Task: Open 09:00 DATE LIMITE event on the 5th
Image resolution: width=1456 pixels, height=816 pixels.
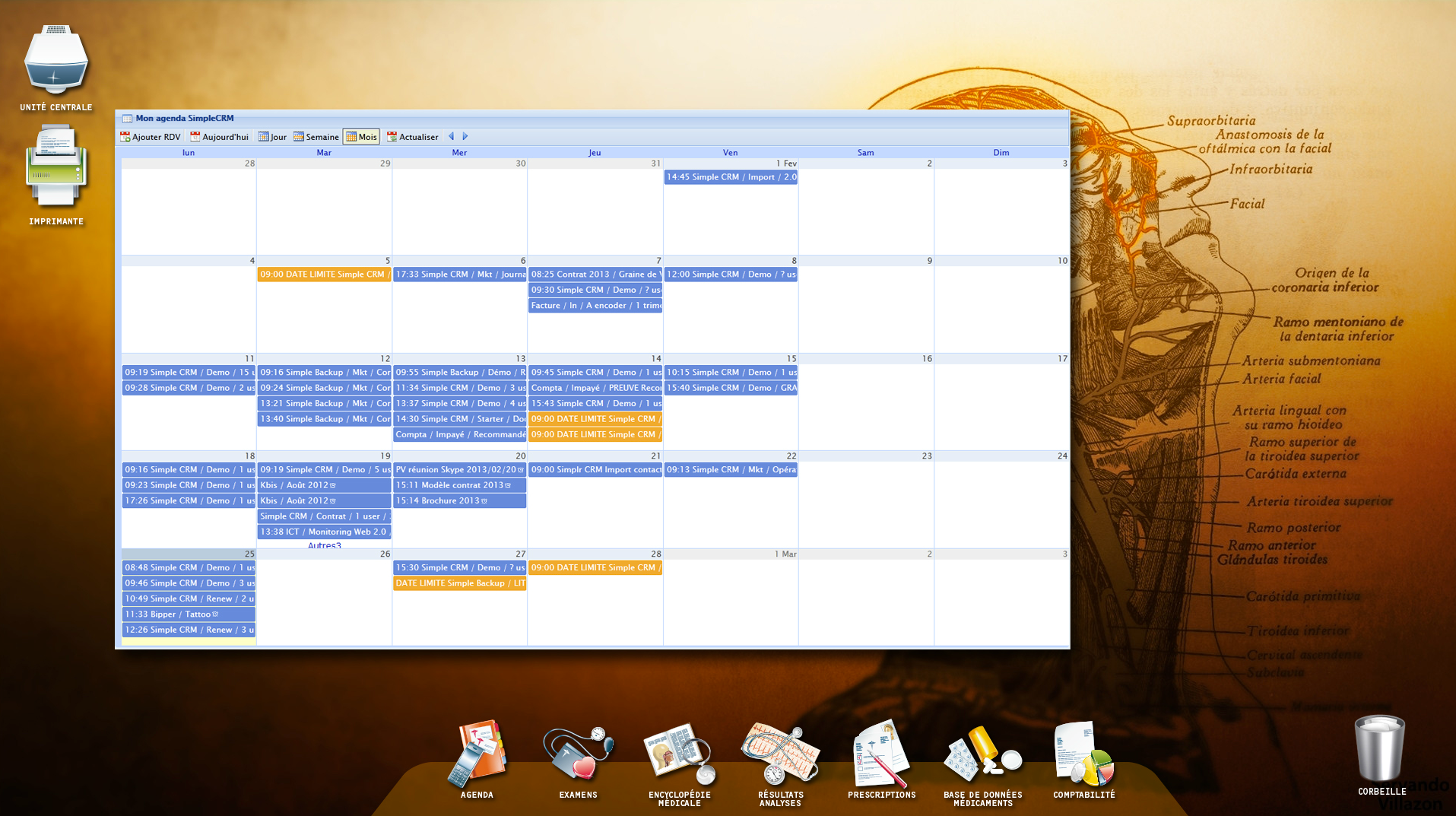Action: coord(324,275)
